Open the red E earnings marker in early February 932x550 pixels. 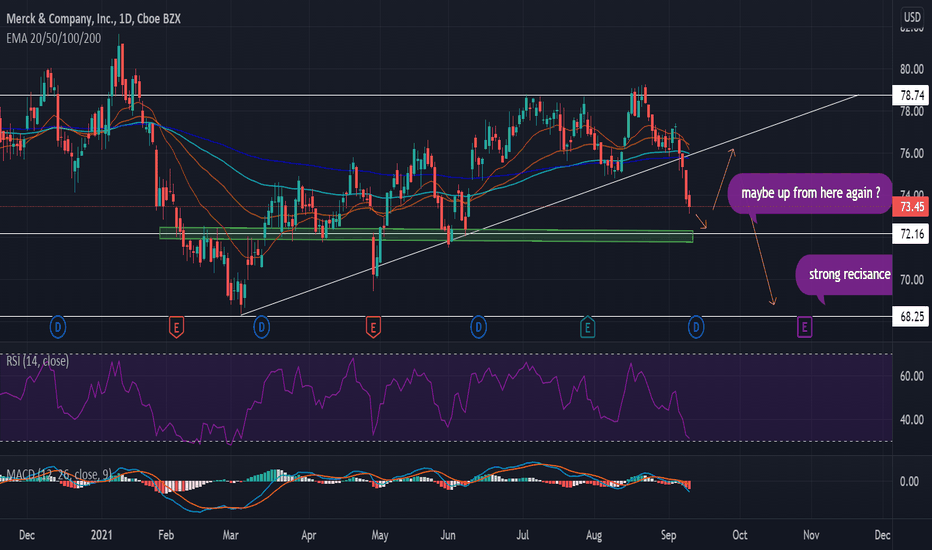(x=176, y=327)
